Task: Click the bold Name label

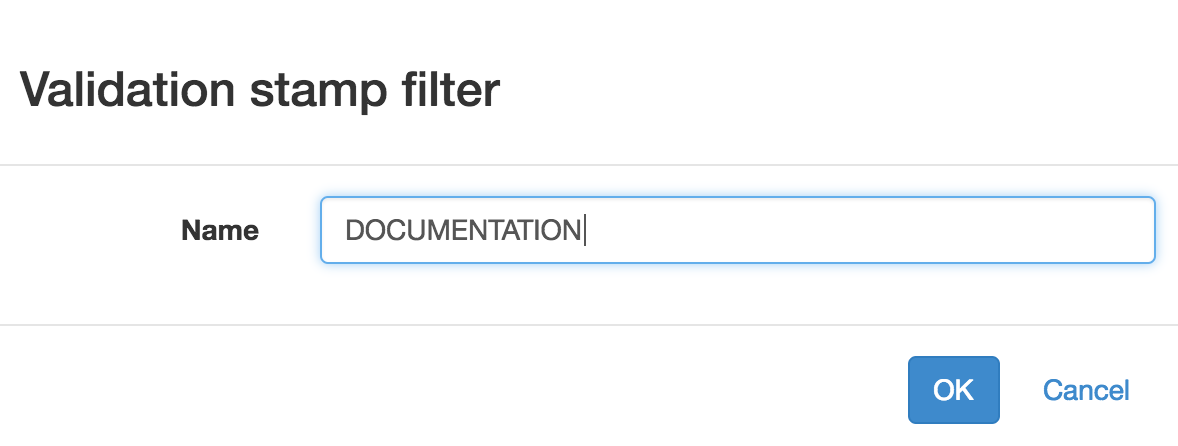Action: point(220,231)
